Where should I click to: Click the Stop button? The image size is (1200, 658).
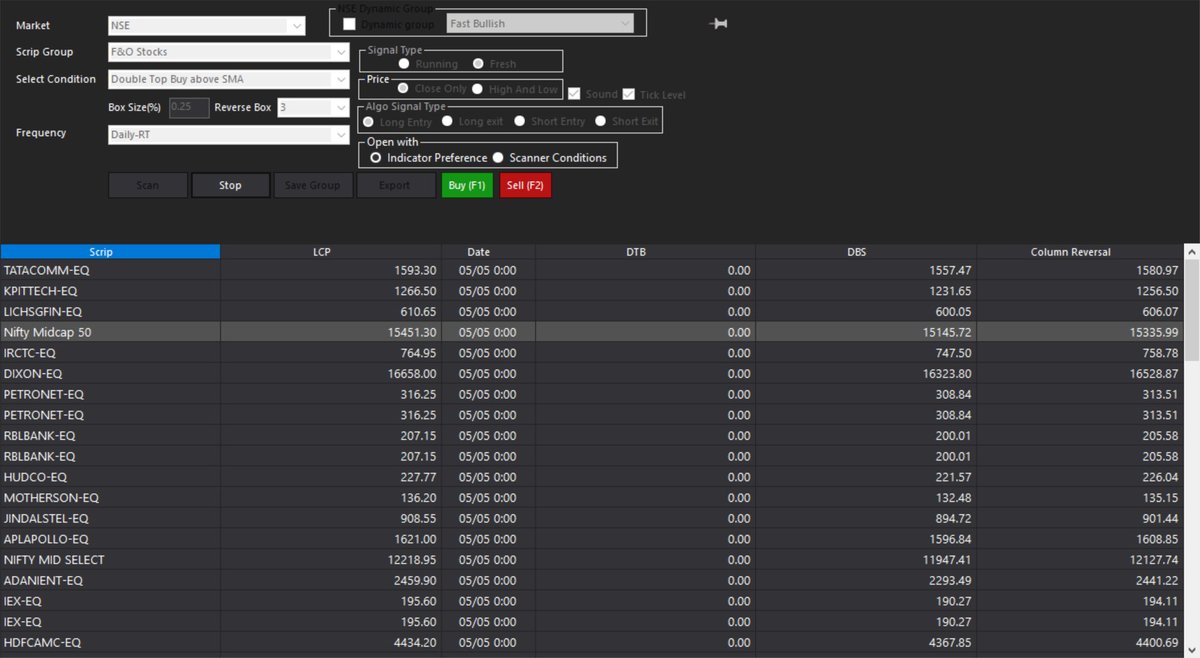coord(231,185)
